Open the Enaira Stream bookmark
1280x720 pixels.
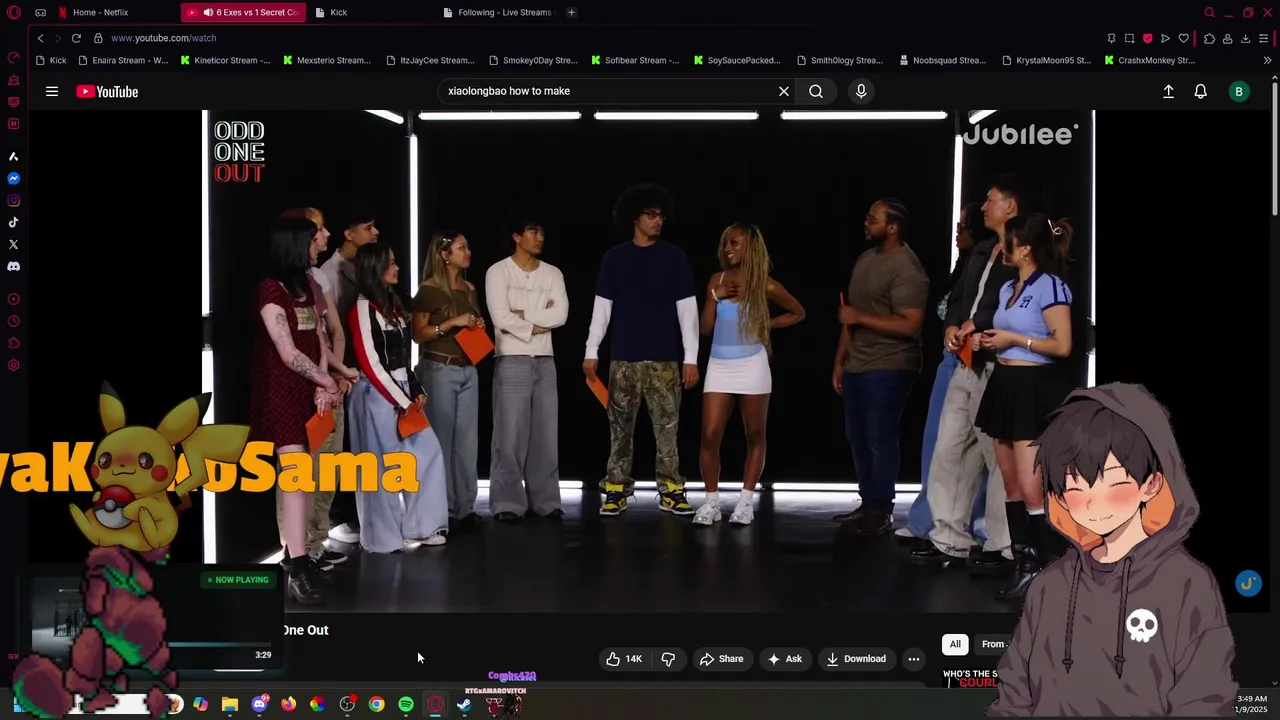[122, 60]
